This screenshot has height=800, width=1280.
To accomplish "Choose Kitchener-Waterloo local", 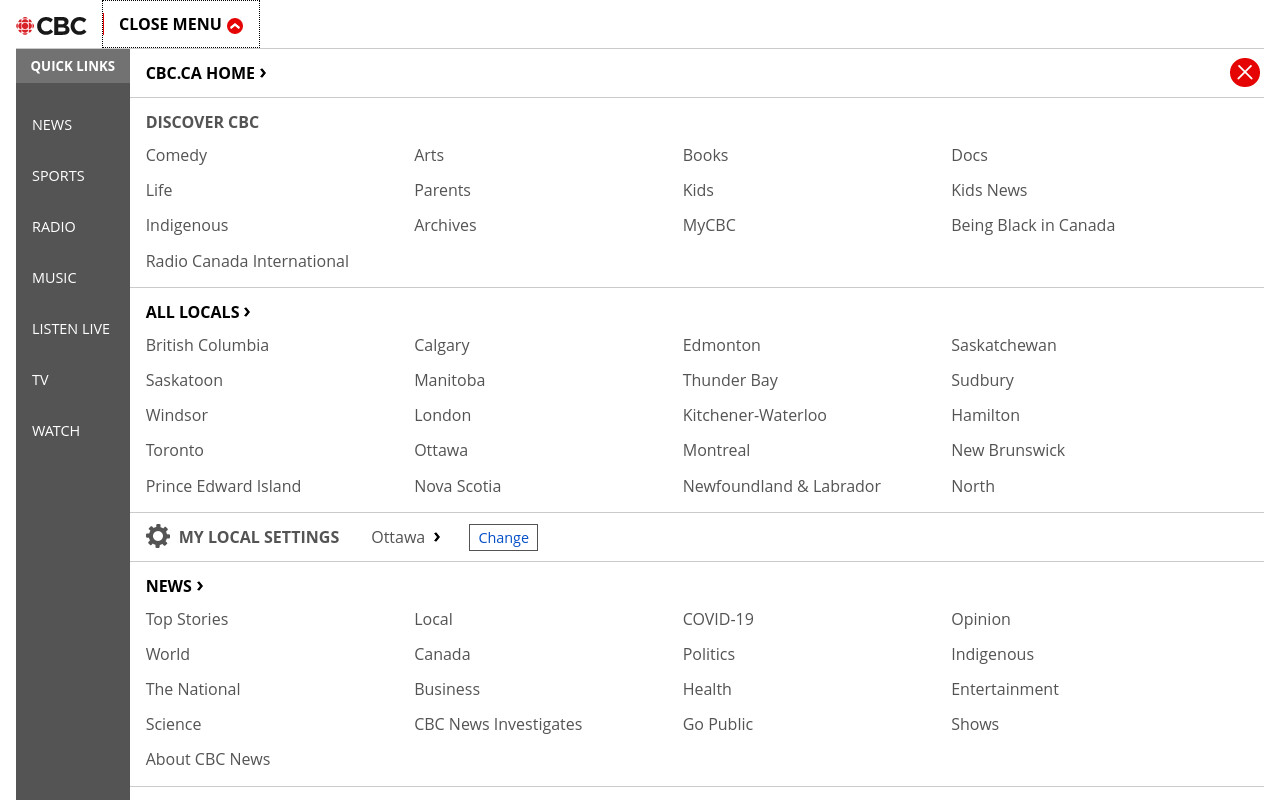I will (755, 415).
